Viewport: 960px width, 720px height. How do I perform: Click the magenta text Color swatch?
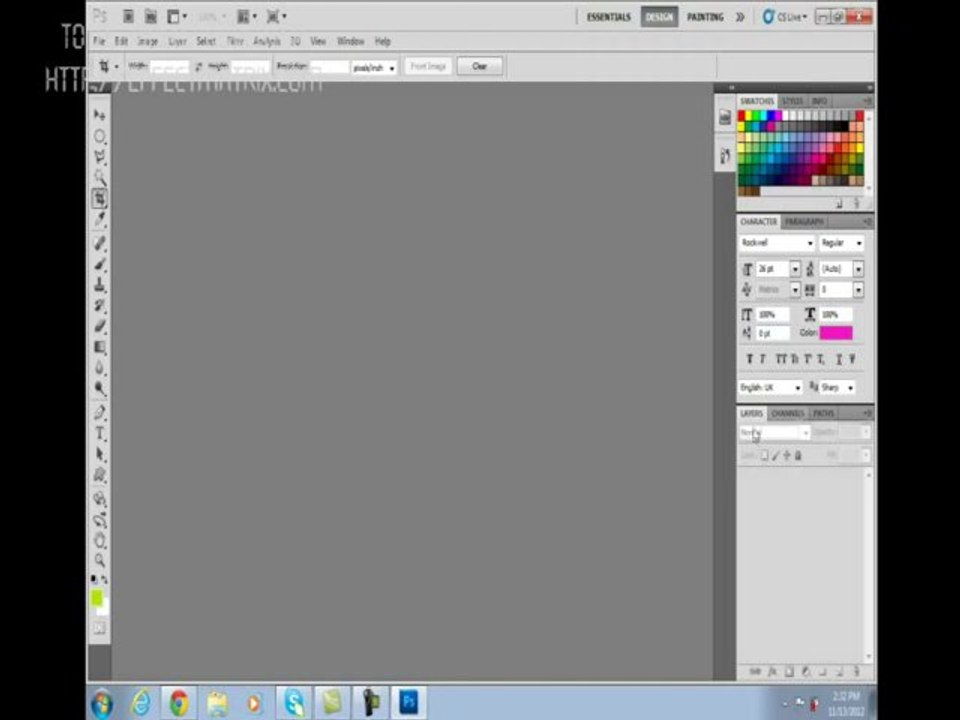pos(836,332)
